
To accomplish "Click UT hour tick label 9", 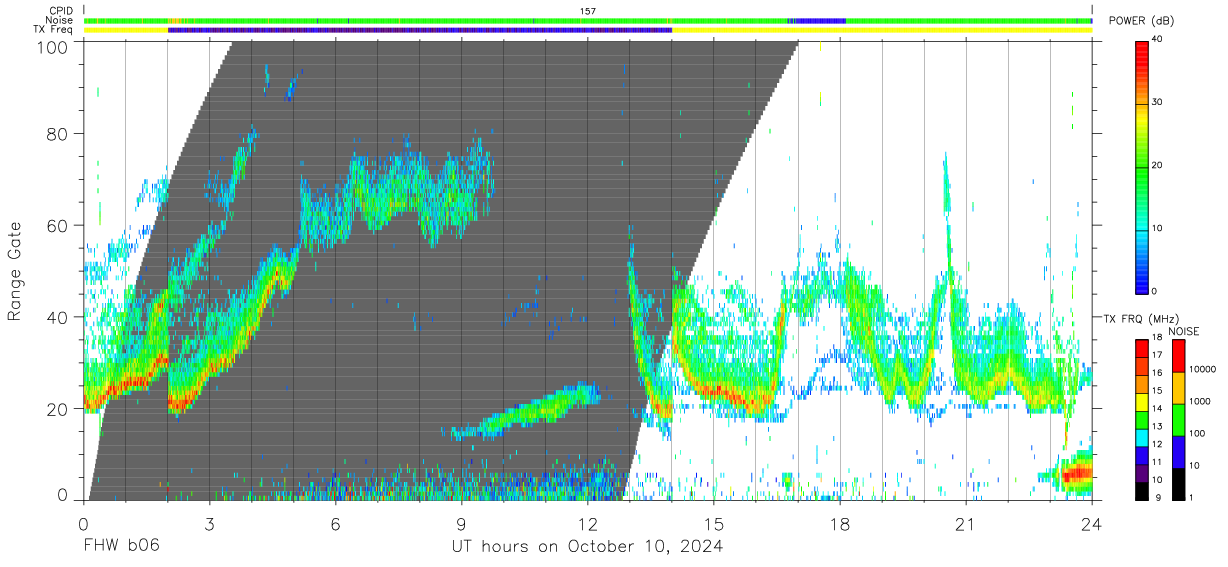I will pos(461,524).
